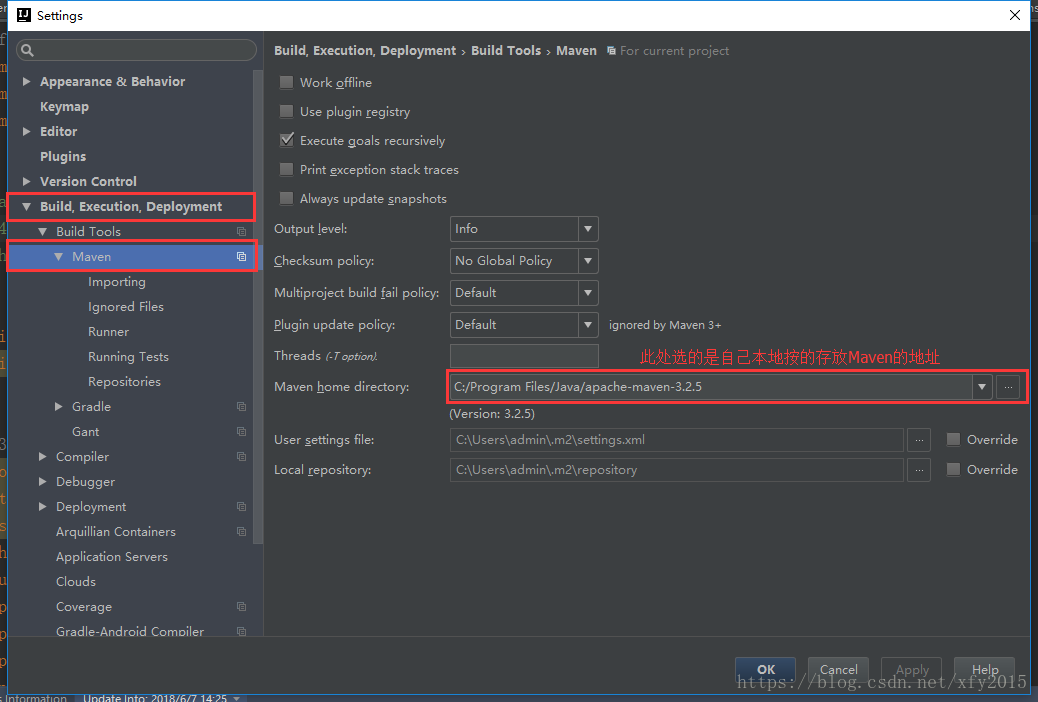
Task: Open the Plugins settings page
Action: pyautogui.click(x=63, y=156)
